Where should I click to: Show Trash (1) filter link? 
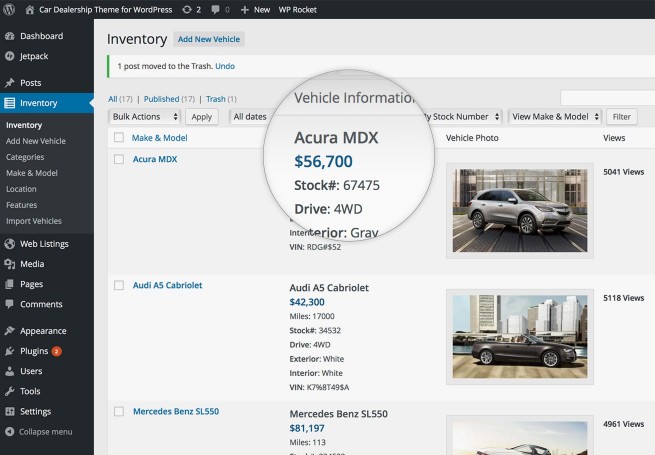click(x=221, y=99)
